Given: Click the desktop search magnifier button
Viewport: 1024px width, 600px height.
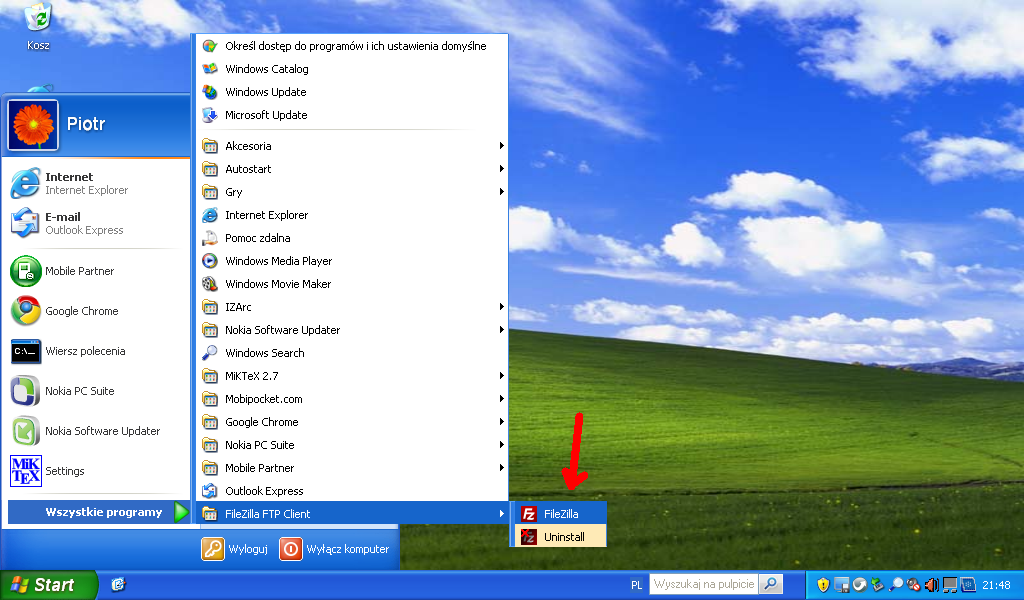Looking at the screenshot, I should 771,584.
